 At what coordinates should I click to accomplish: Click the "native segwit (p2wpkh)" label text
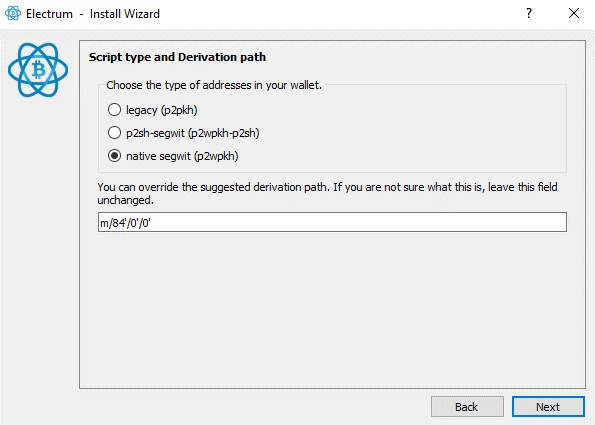(182, 156)
